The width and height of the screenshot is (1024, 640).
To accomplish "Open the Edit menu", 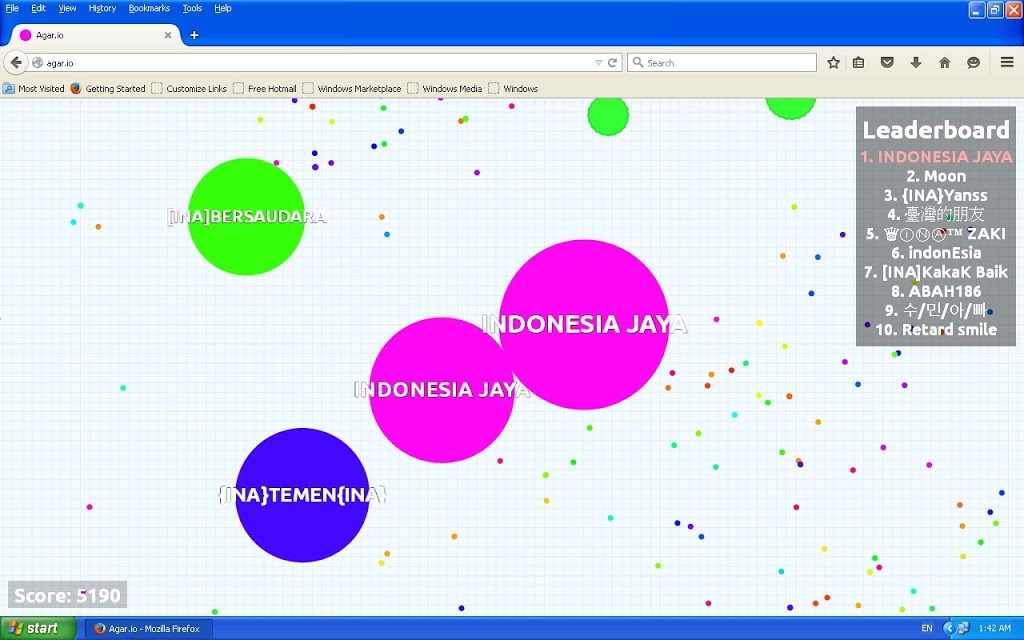I will [x=39, y=8].
